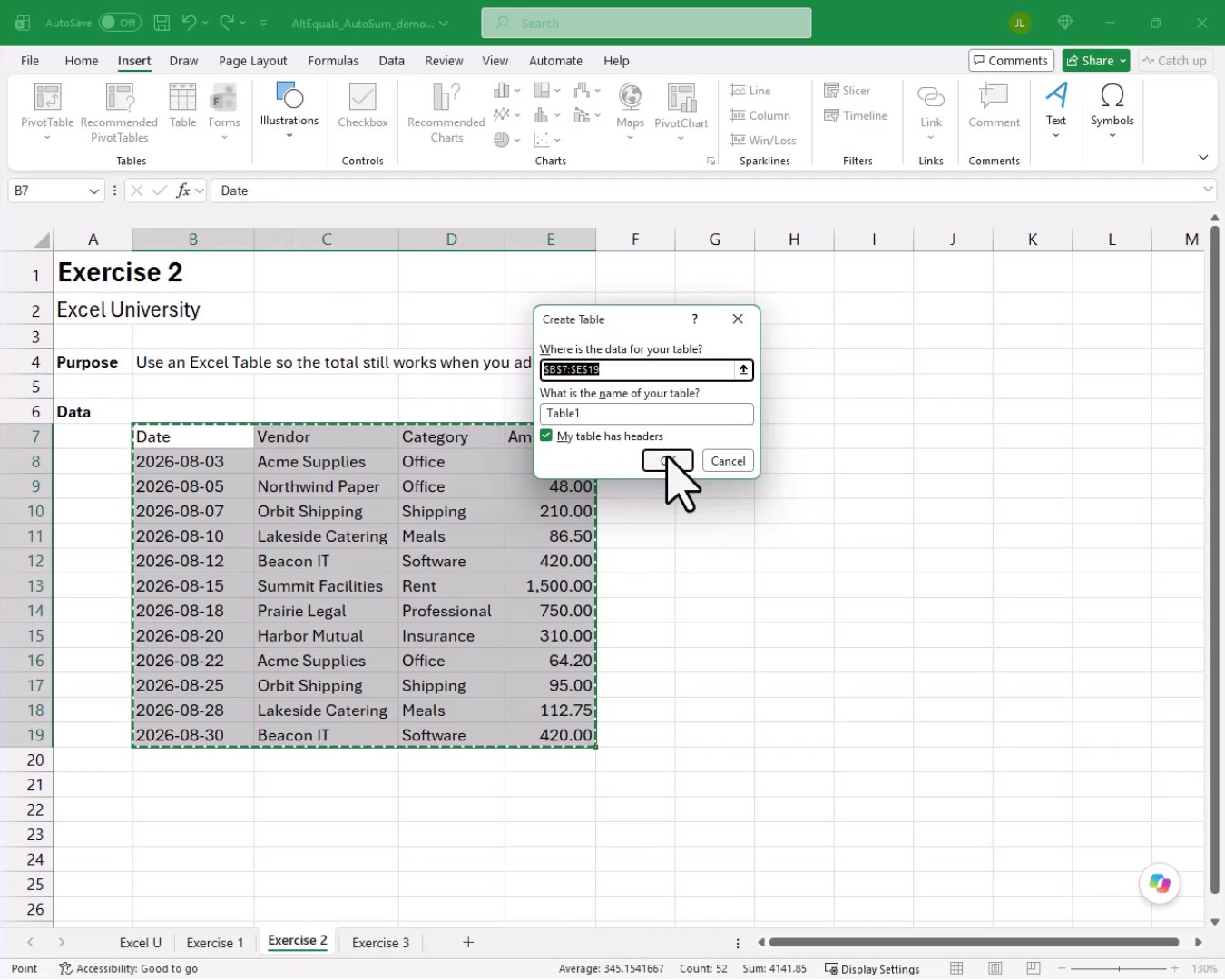Click Accessibility: Good to go status

128,969
